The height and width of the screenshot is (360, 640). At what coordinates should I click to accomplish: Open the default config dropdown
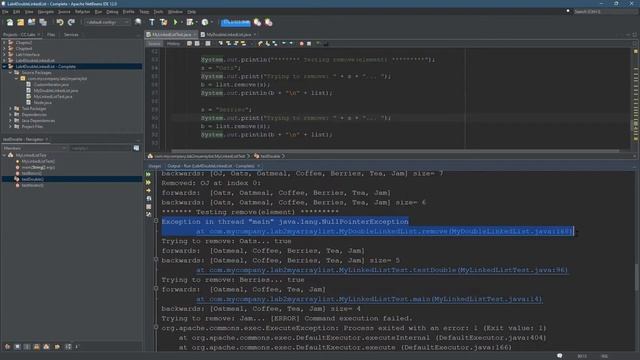107,22
